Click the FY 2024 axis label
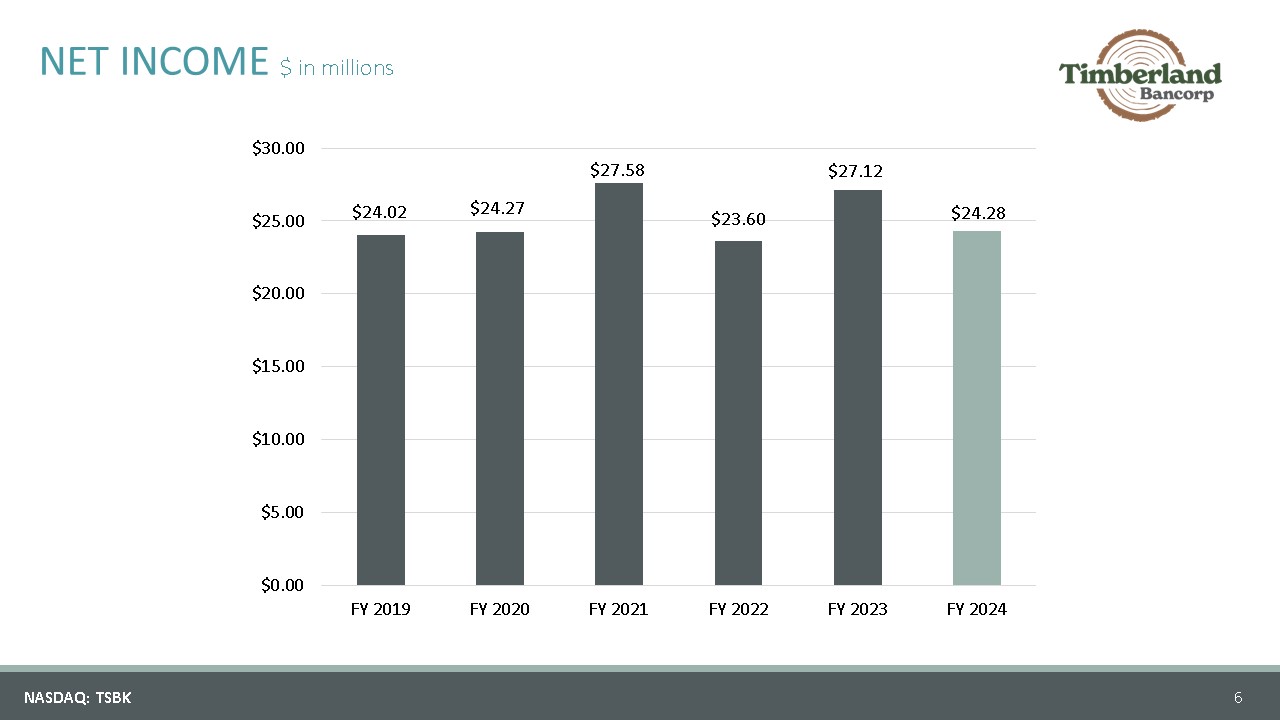The height and width of the screenshot is (720, 1280). click(x=977, y=609)
